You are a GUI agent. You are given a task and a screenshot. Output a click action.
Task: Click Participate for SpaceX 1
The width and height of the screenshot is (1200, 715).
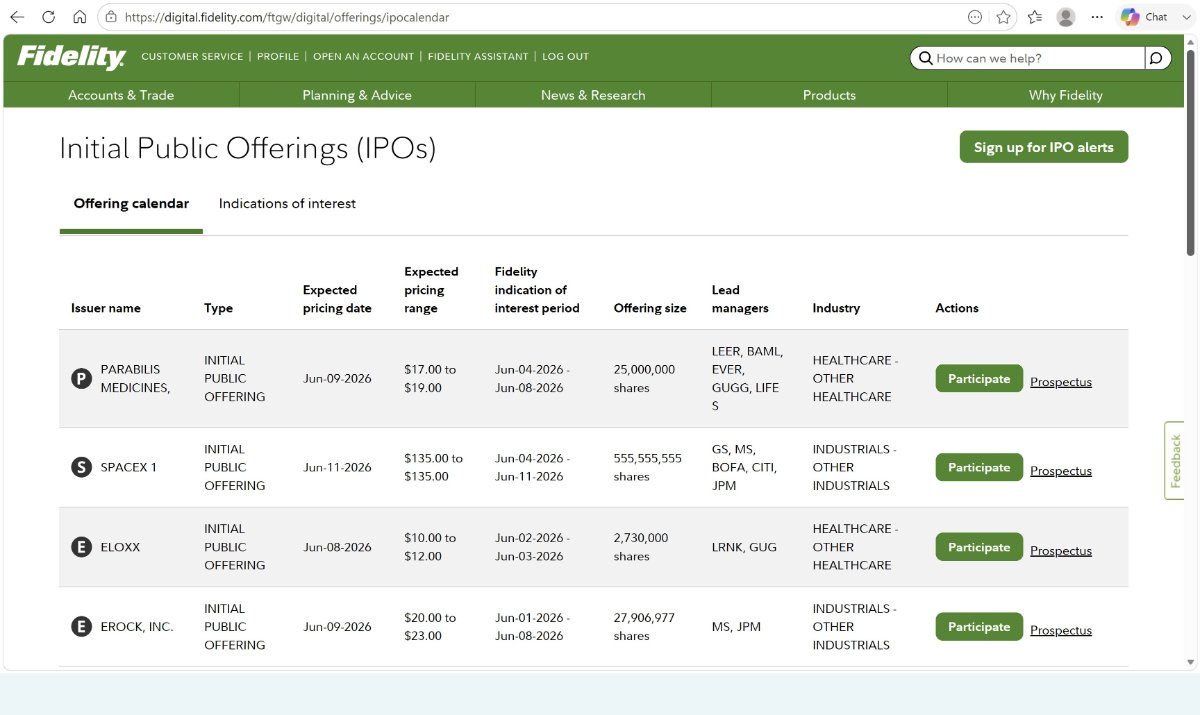[x=979, y=467]
